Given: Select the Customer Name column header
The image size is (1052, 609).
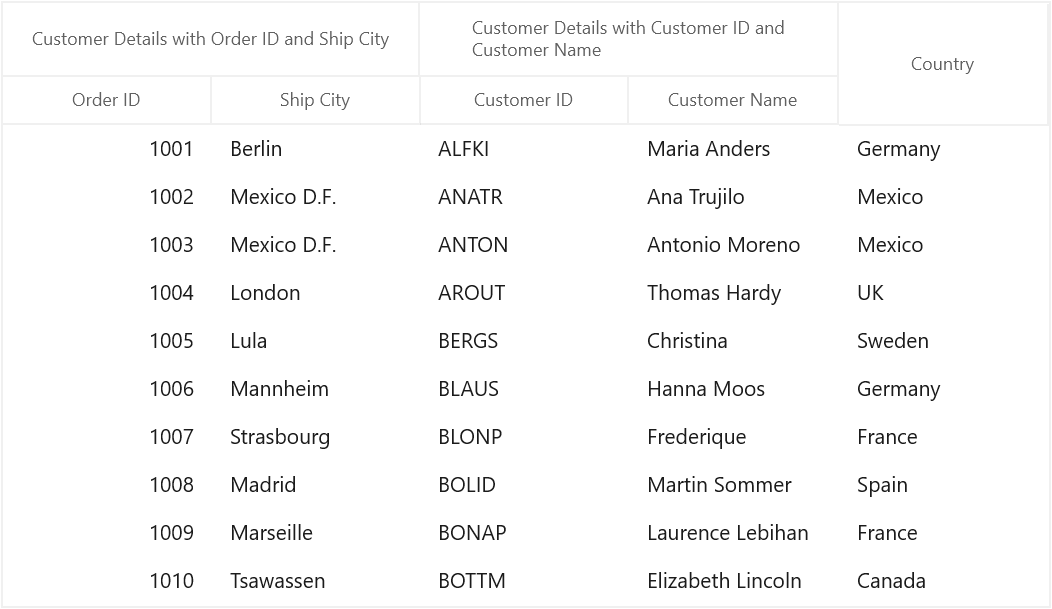Looking at the screenshot, I should 732,100.
